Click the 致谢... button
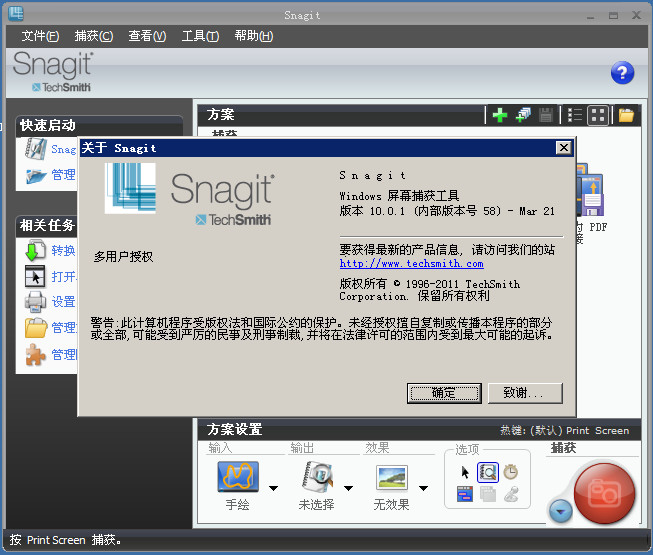Image resolution: width=653 pixels, height=555 pixels. point(525,393)
